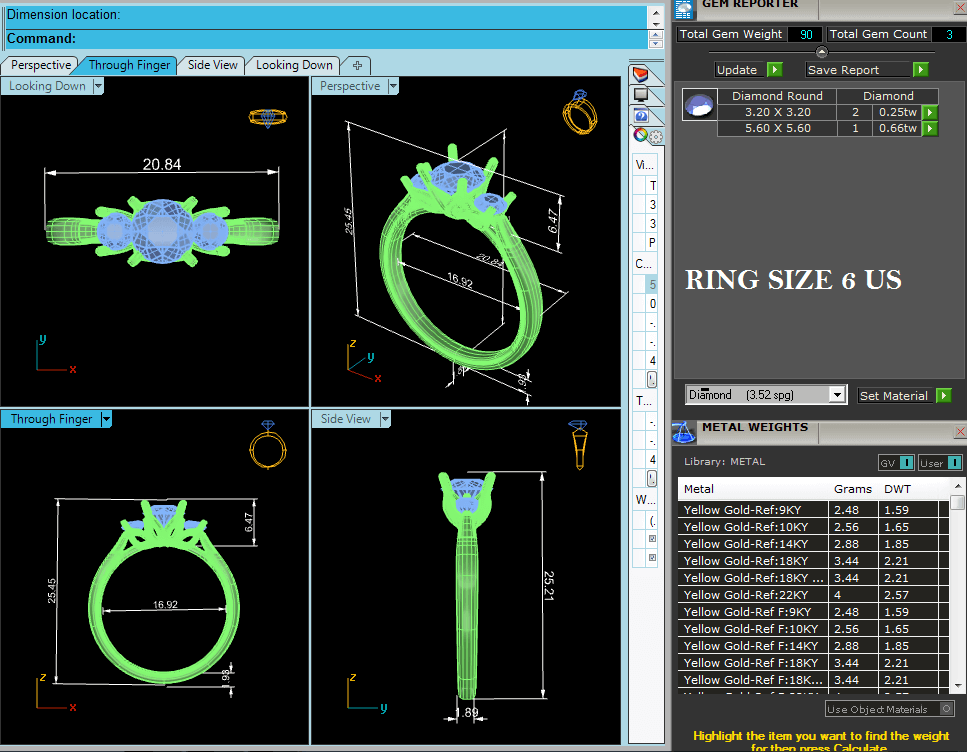The height and width of the screenshot is (752, 967).
Task: Add a new viewport tab with plus
Action: [x=356, y=65]
